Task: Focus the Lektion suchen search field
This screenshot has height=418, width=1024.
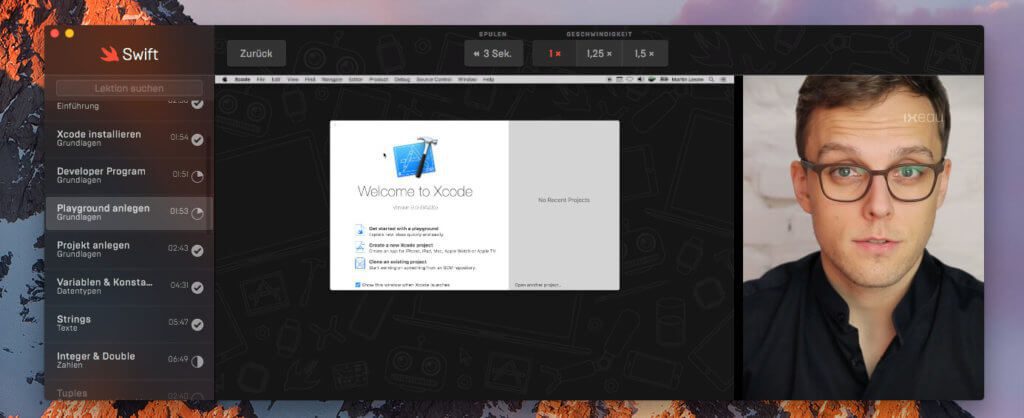Action: [129, 88]
